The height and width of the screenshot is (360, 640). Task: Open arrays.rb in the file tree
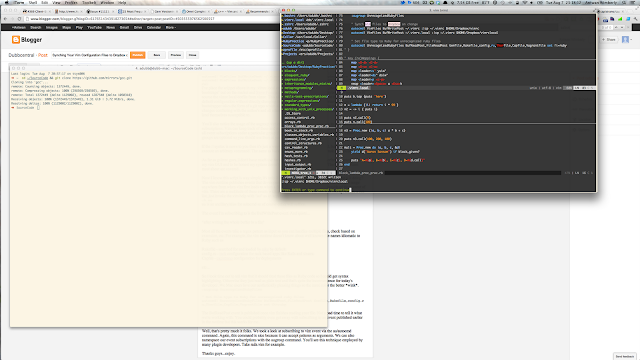point(292,122)
